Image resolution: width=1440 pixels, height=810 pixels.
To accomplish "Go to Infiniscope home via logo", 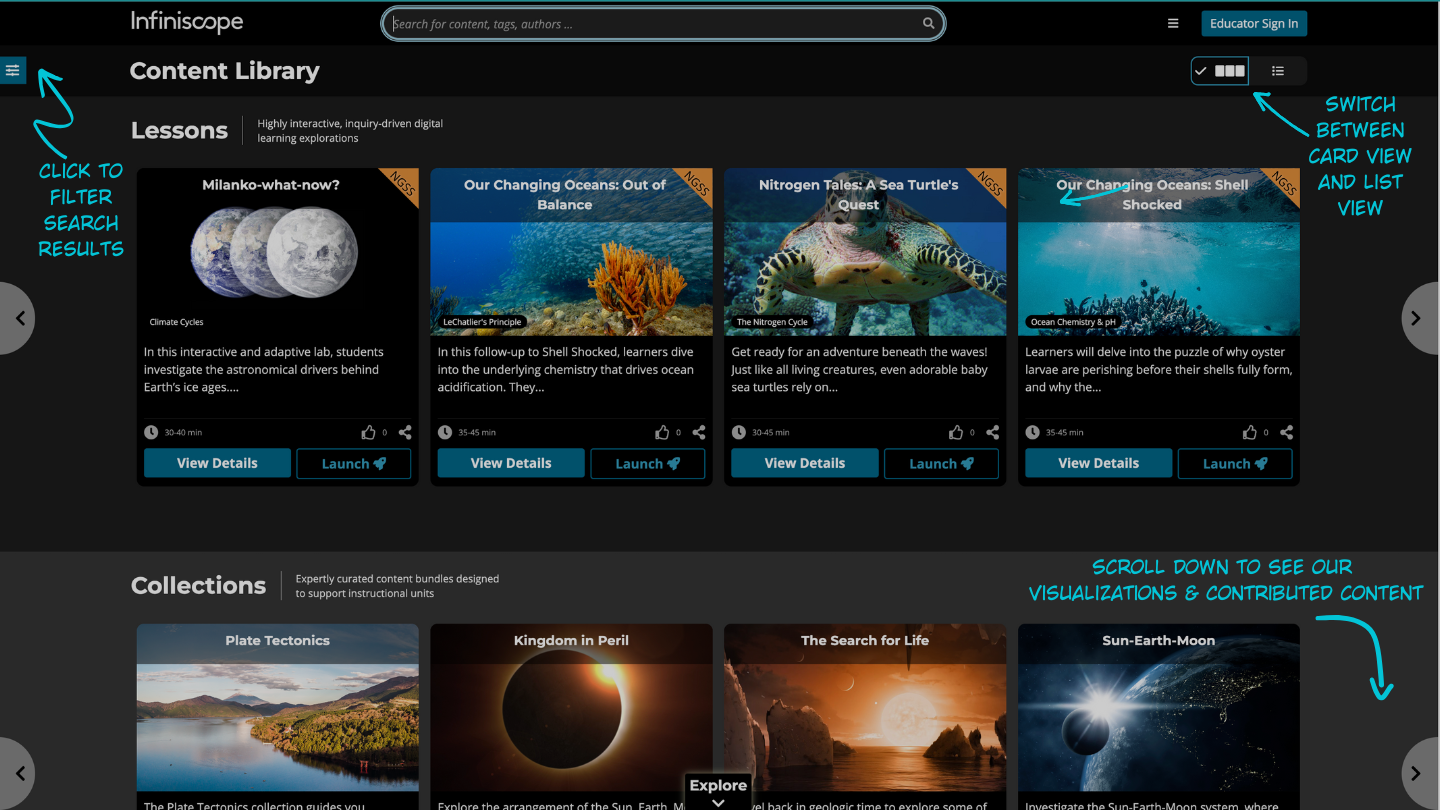I will [x=187, y=22].
